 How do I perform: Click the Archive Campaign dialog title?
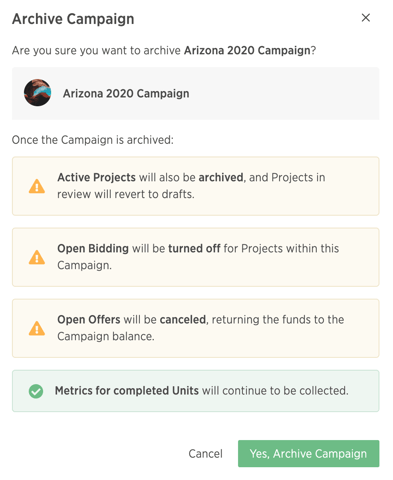73,19
